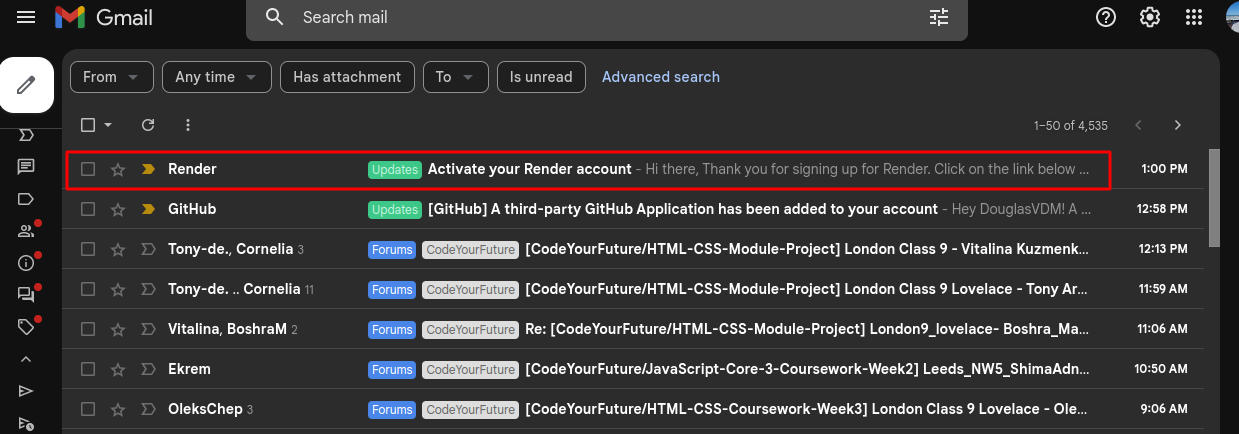Open the To filter dropdown
The width and height of the screenshot is (1239, 434).
point(455,77)
